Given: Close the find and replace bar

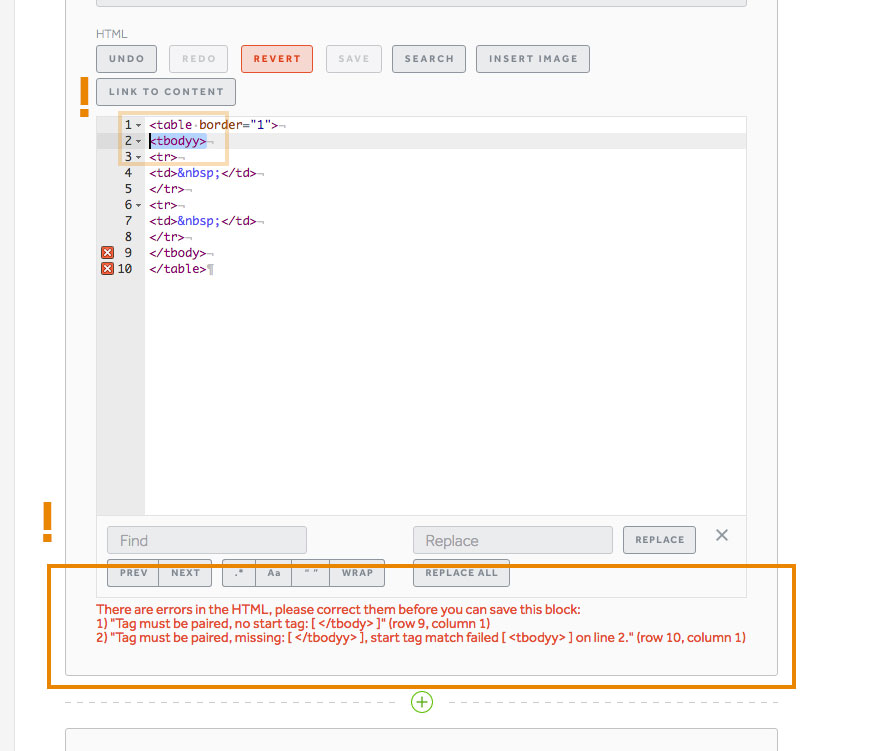Looking at the screenshot, I should [722, 535].
